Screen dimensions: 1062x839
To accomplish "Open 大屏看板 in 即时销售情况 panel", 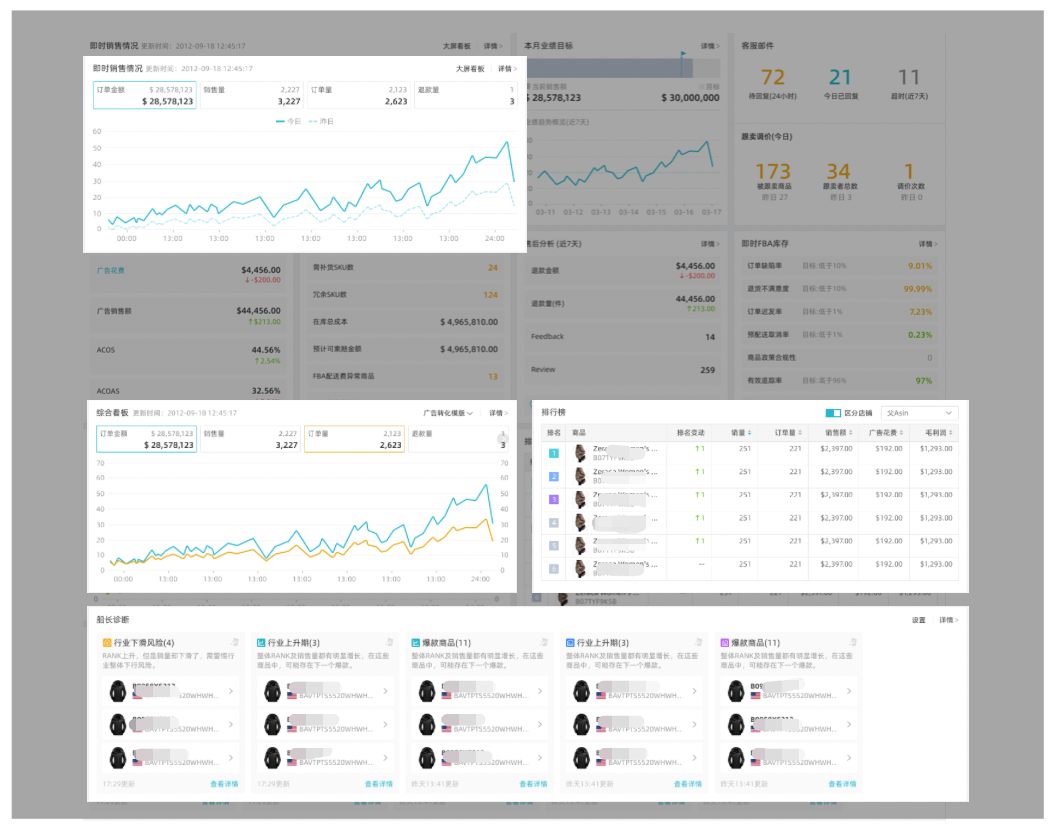I will 470,69.
